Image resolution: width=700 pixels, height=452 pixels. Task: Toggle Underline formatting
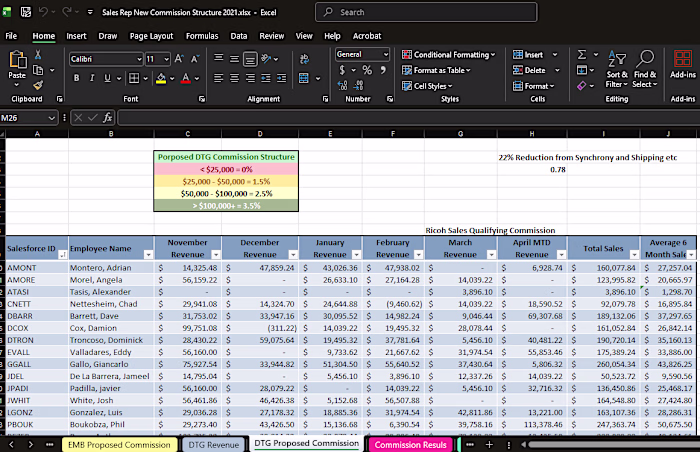107,78
